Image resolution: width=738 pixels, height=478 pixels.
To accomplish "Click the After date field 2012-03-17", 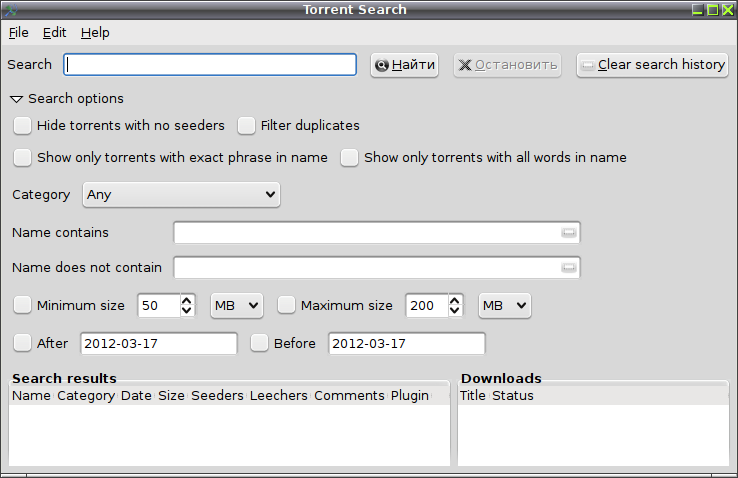I will tap(159, 343).
